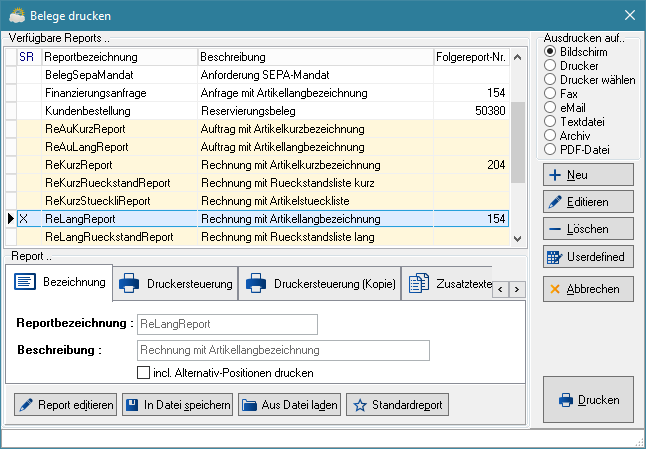Screen dimensions: 646x449
Task: Click the orange X icon on Abbrechen
Action: tap(555, 289)
